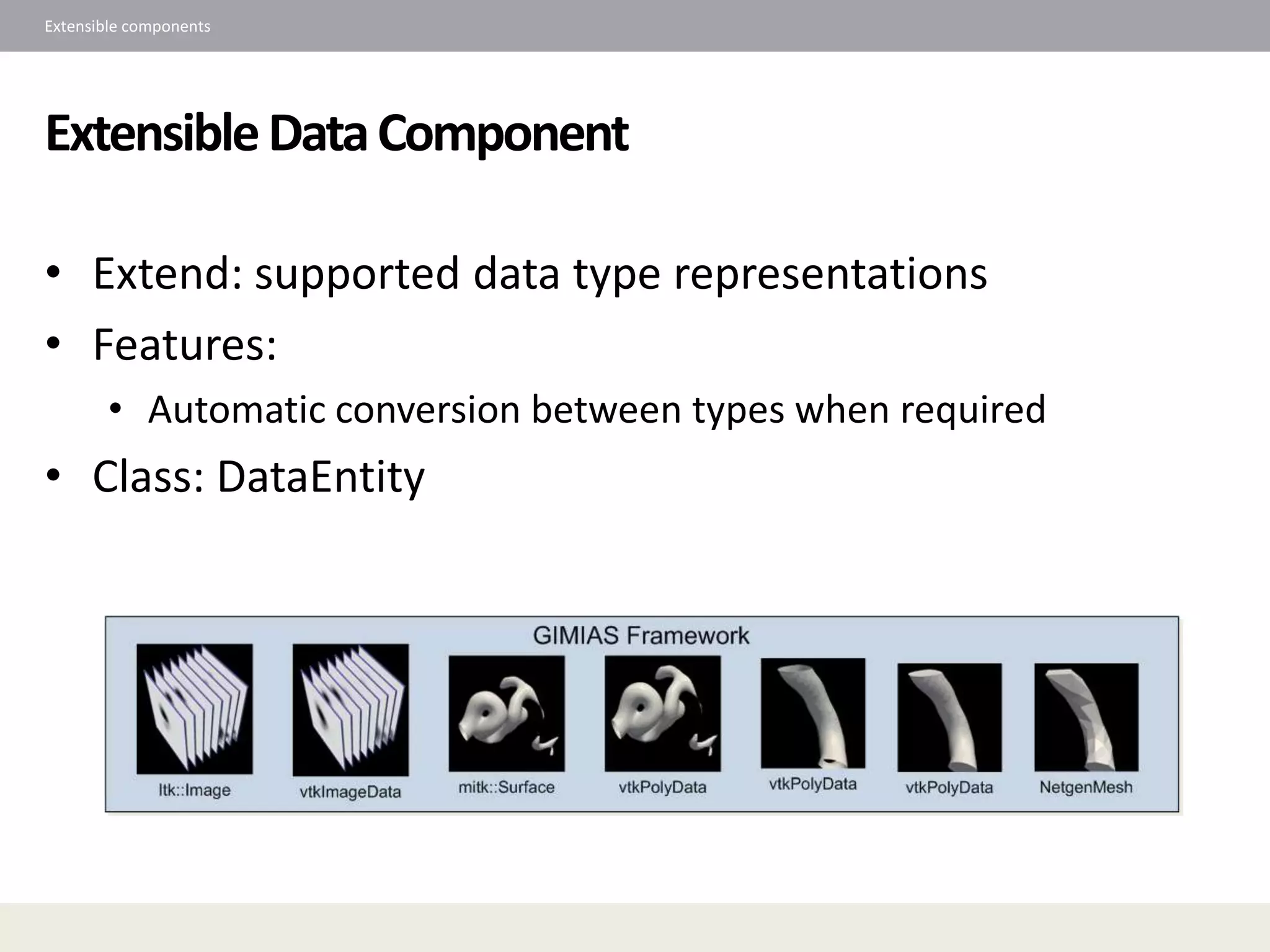This screenshot has height=952, width=1270.
Task: Click the 'Class: DataEntity' bullet line
Action: coord(259,477)
